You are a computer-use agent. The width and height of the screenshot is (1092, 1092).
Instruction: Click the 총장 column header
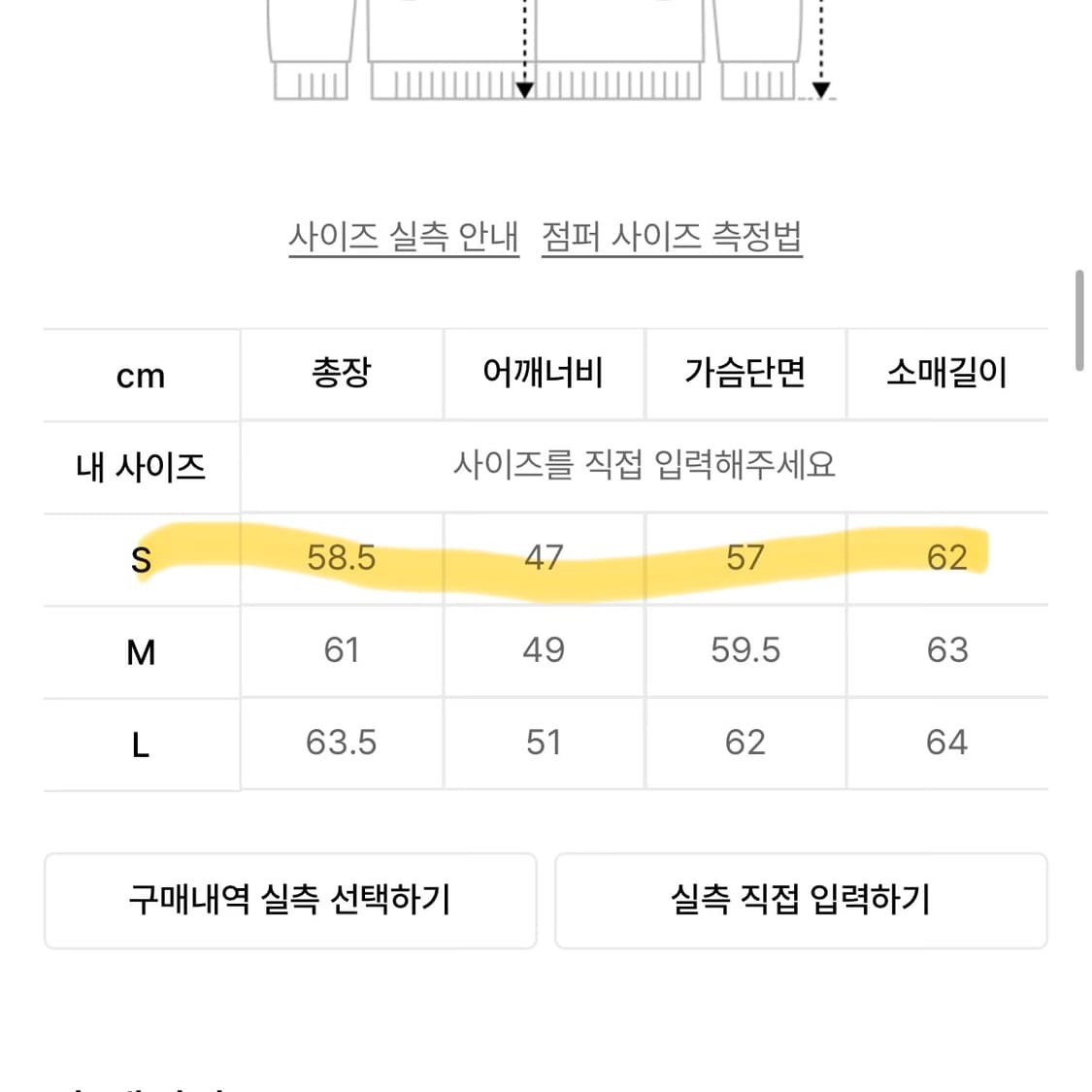tap(341, 375)
